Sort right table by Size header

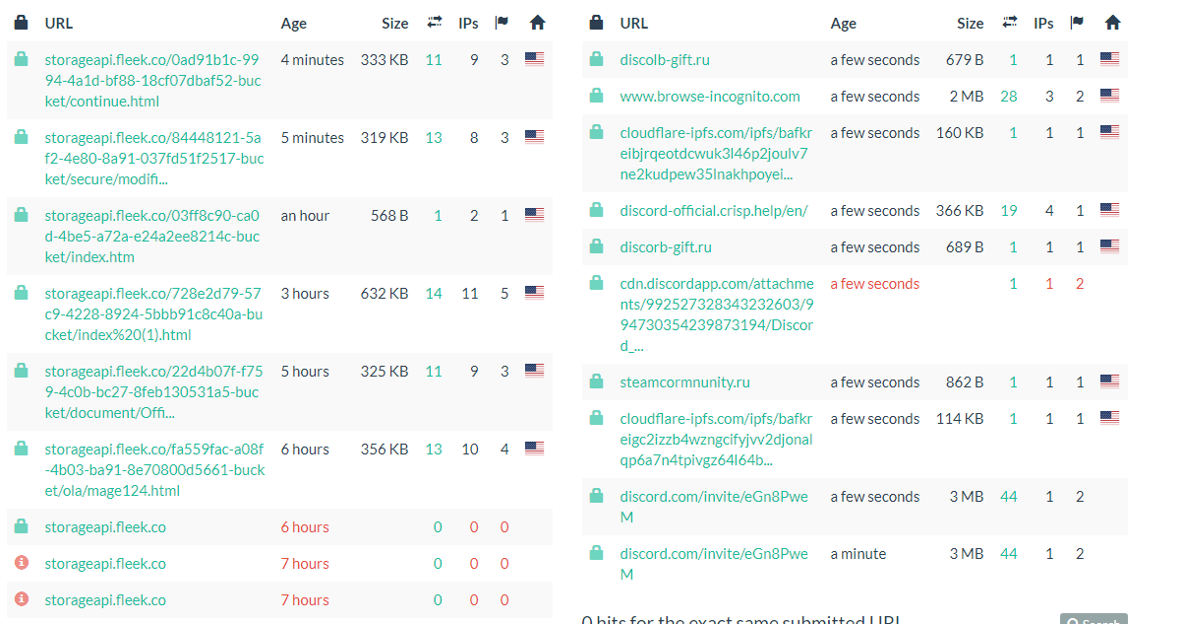point(969,23)
